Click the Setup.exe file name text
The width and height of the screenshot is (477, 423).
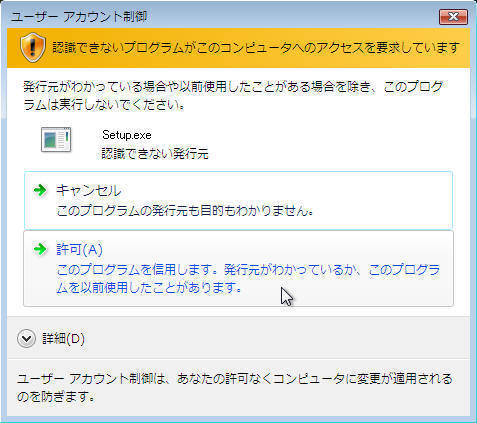127,135
